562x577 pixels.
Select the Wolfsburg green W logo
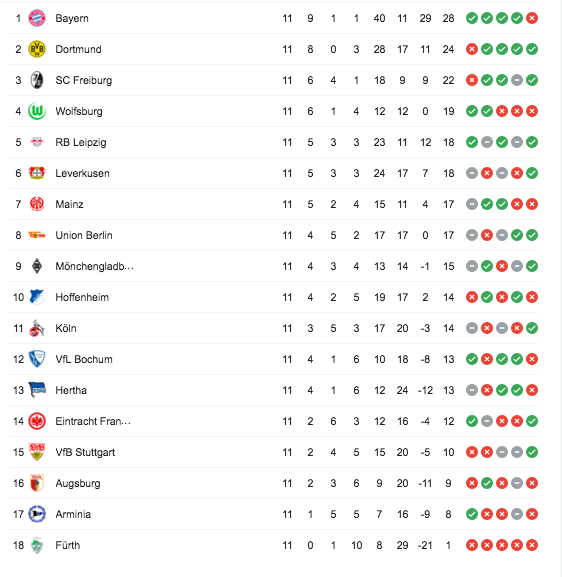37,111
